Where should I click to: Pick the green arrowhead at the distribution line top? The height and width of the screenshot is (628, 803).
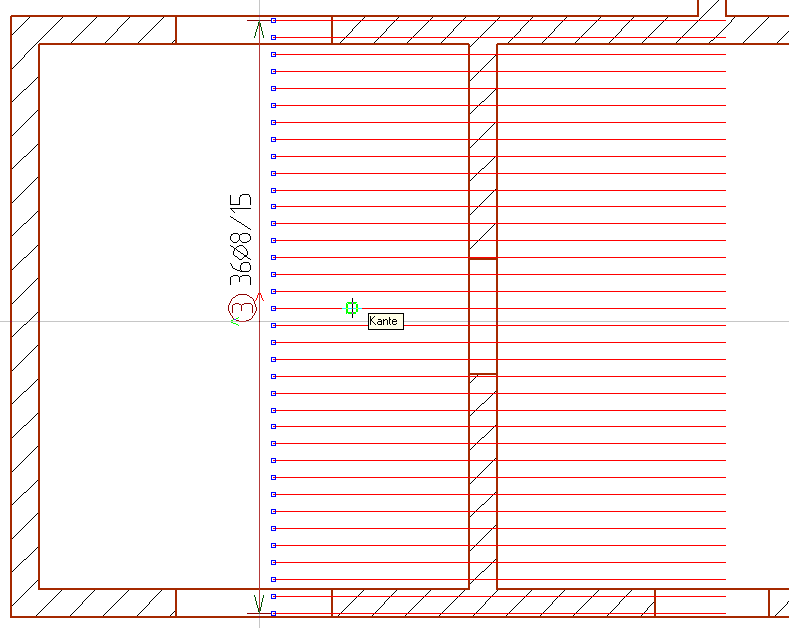click(x=259, y=30)
